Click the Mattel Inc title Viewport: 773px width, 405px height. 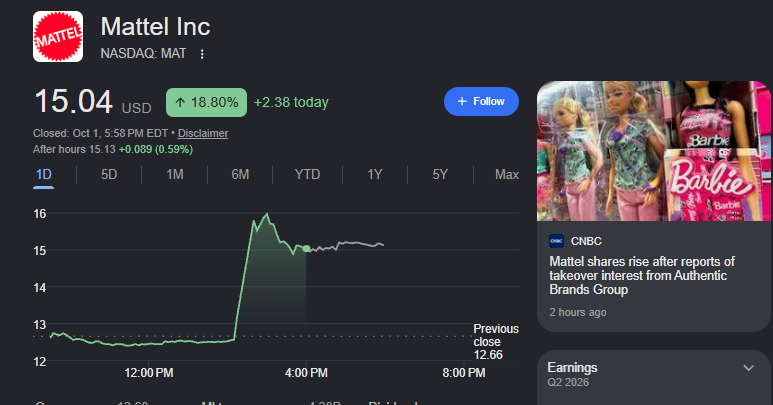pos(155,27)
